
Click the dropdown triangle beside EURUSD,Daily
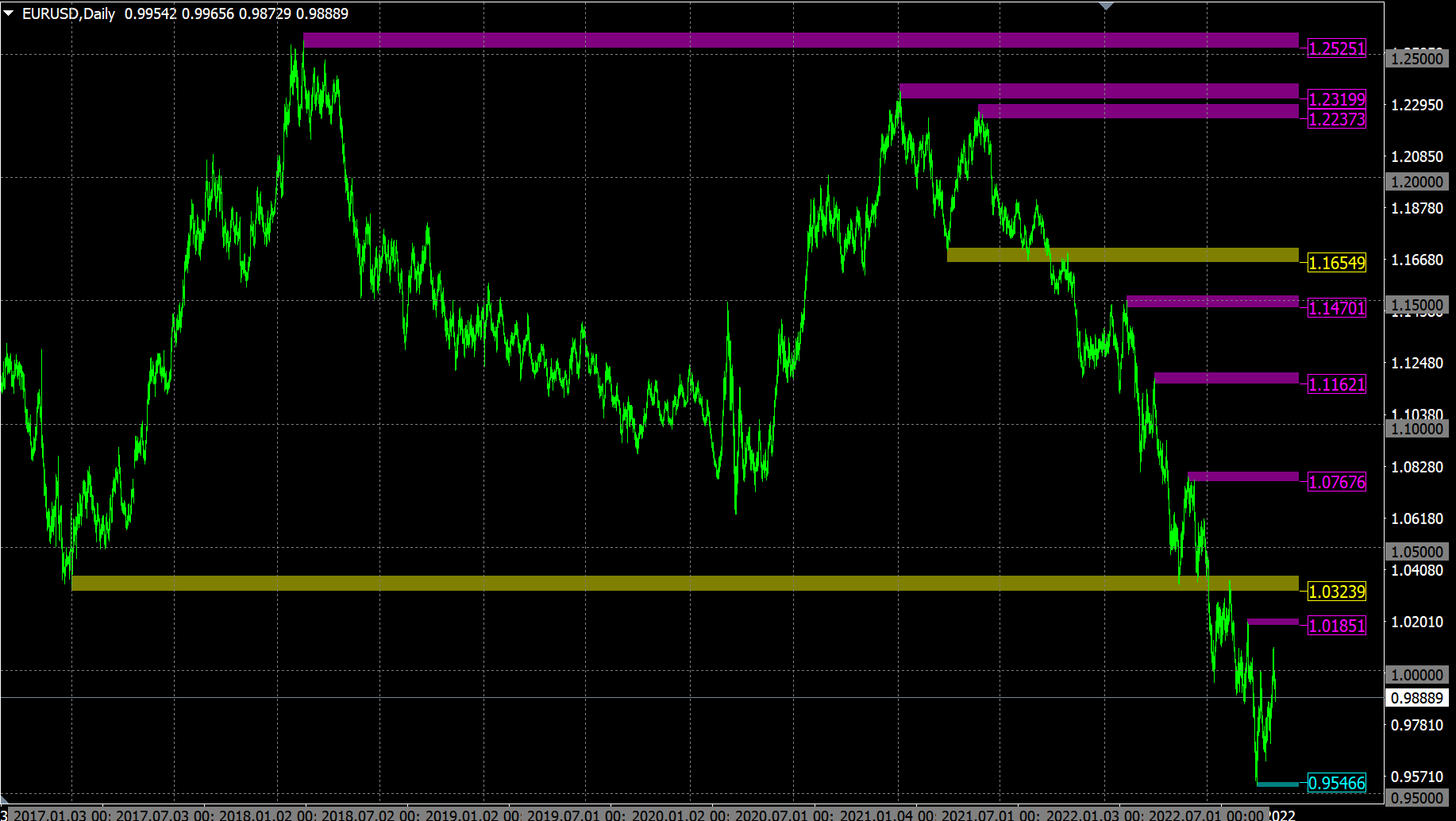click(x=9, y=13)
